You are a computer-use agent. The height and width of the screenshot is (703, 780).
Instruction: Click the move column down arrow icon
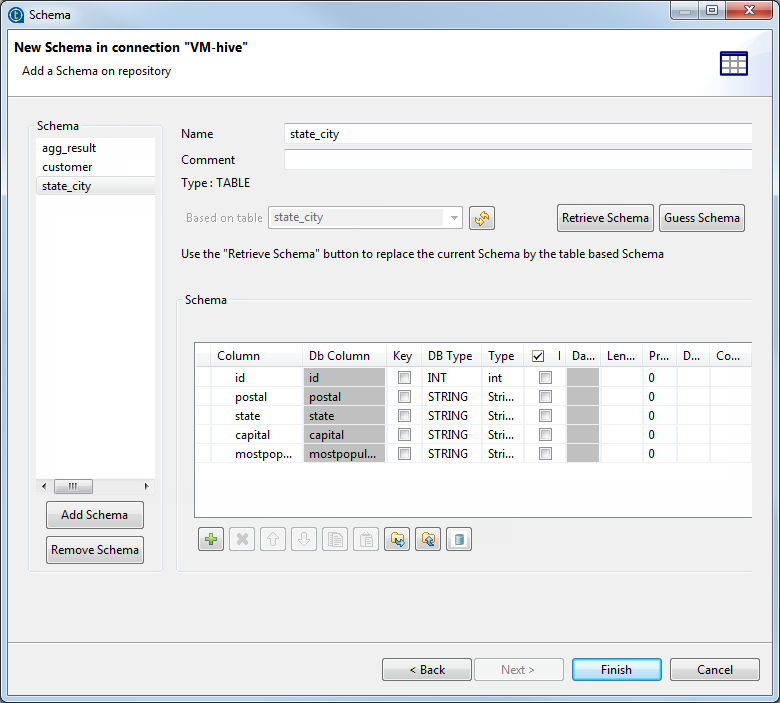(x=304, y=540)
